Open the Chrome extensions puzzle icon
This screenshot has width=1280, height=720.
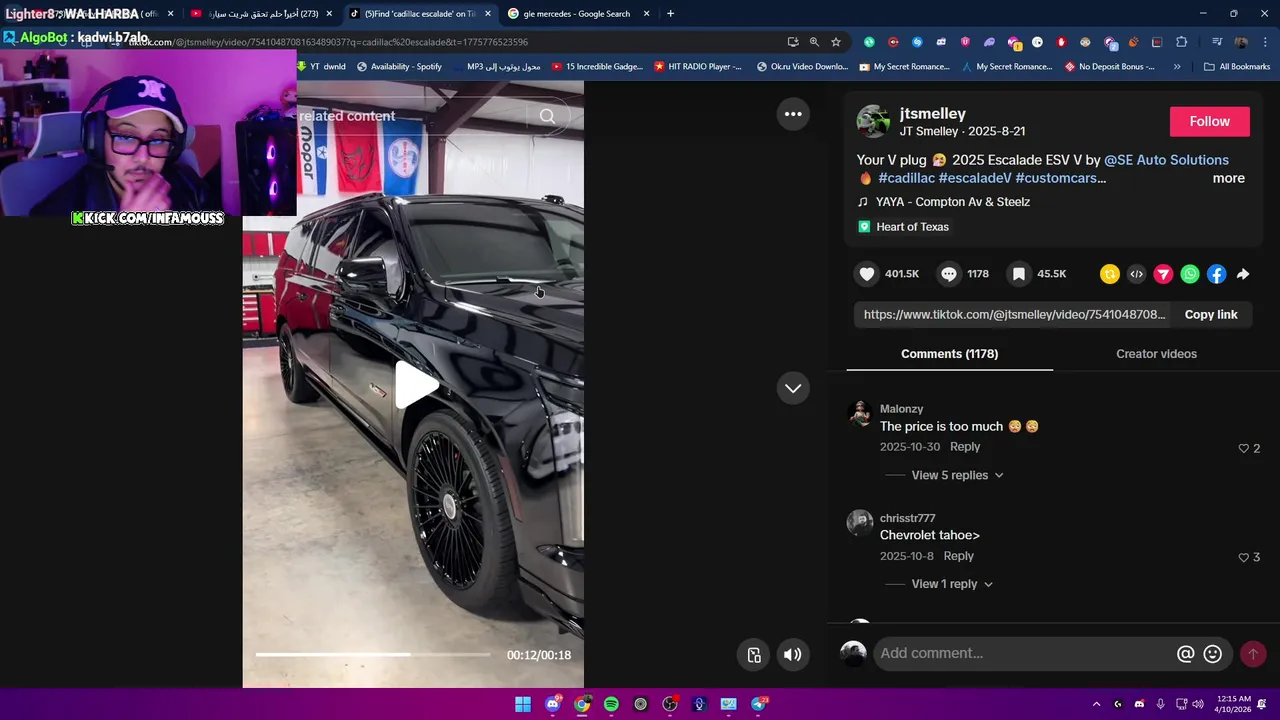(1182, 42)
